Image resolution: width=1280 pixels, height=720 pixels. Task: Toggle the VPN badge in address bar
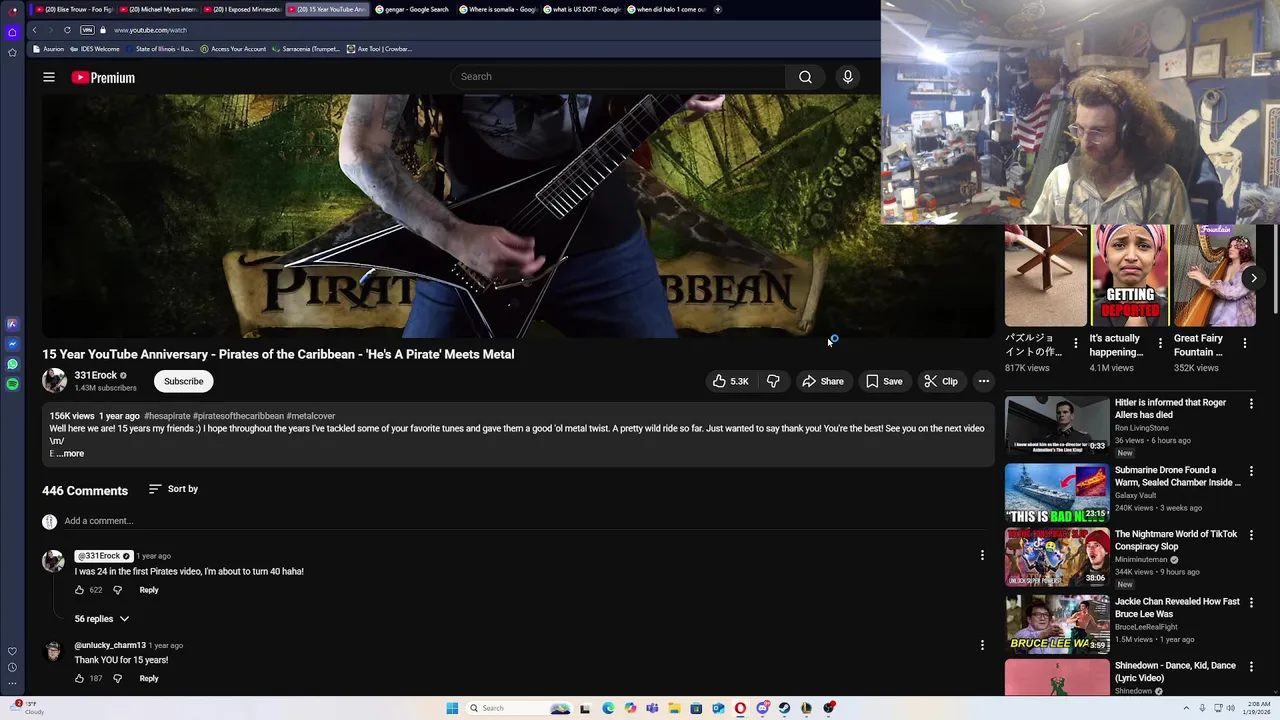pos(87,30)
